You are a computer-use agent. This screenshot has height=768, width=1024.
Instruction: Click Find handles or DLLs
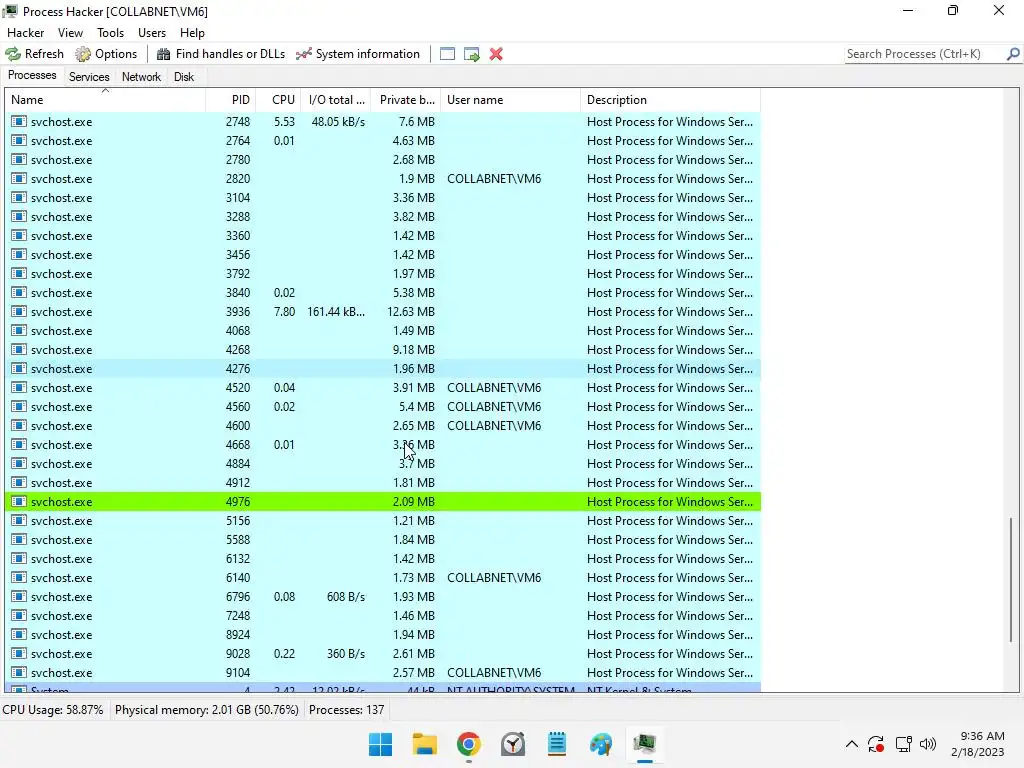[221, 54]
